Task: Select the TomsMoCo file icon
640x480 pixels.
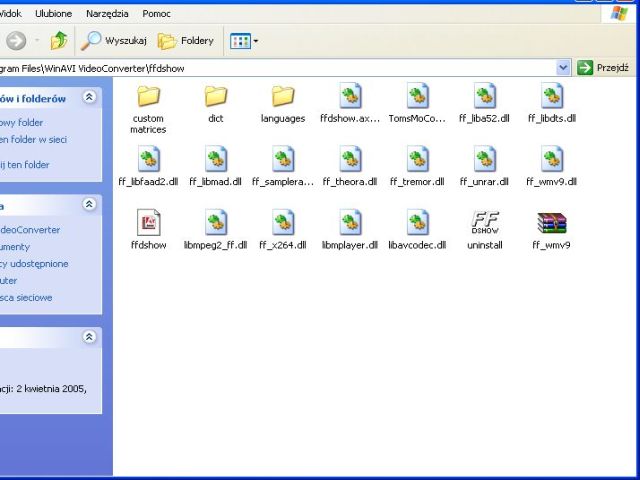Action: point(417,96)
